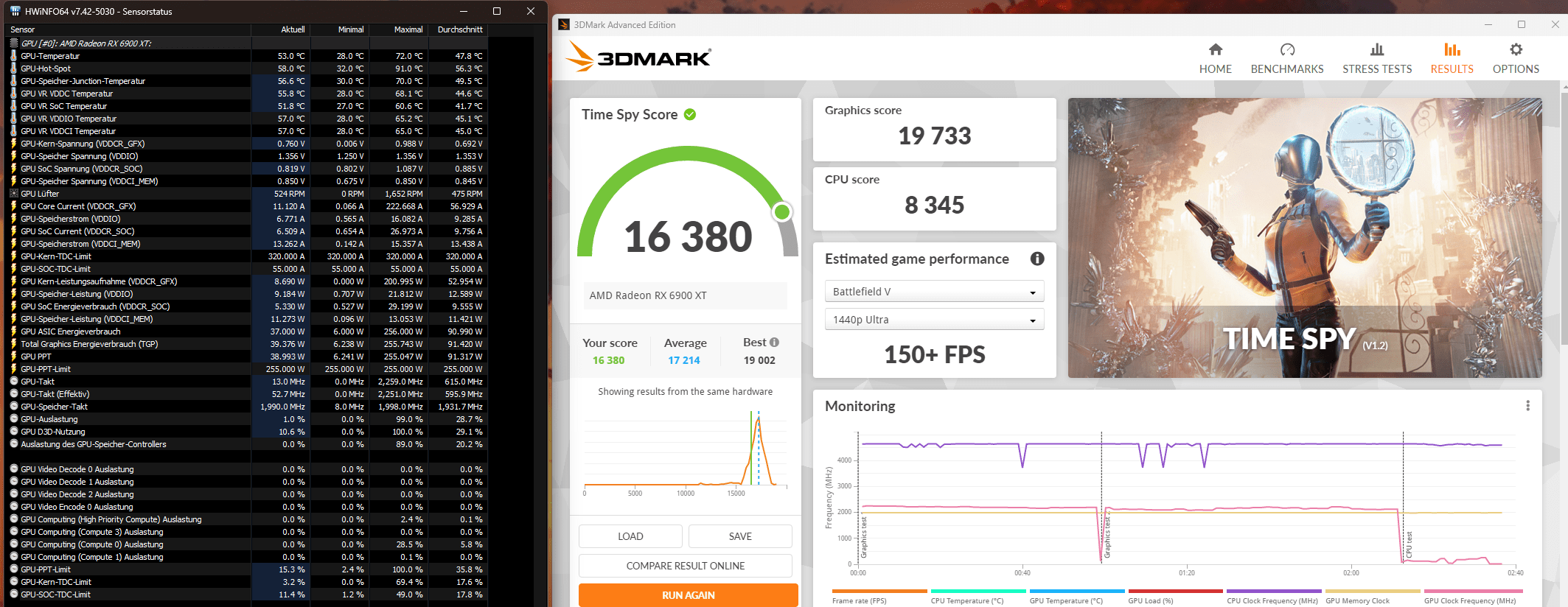Image resolution: width=1568 pixels, height=607 pixels.
Task: Click the Sensor column header in HWiNFO
Action: (x=129, y=29)
